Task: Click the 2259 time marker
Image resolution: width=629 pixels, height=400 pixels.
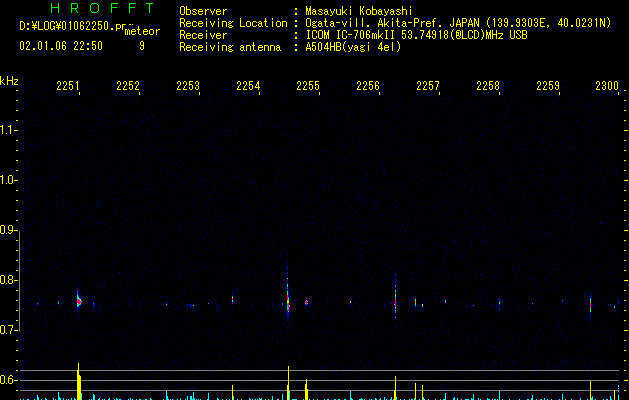Action: 548,86
